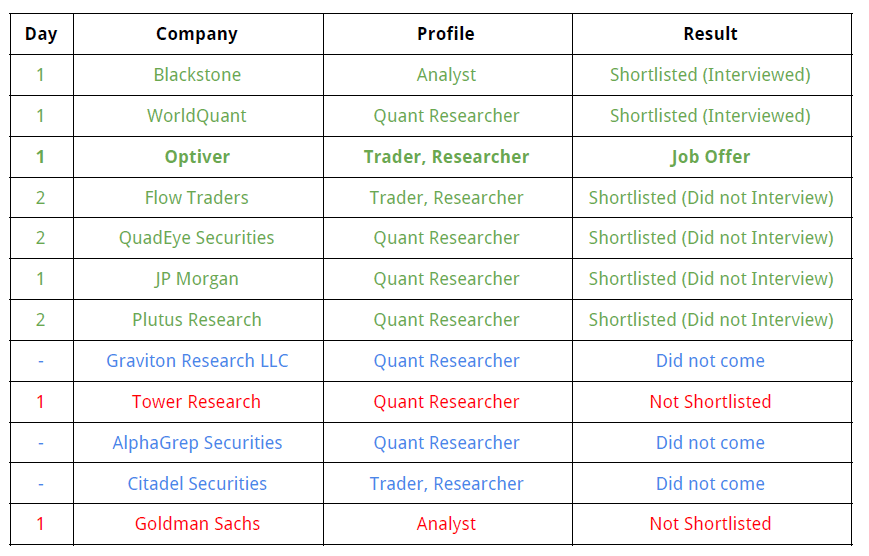Click Trader, Researcher profile in Optiver row
Viewport: 869px width, 556px height.
pyautogui.click(x=446, y=157)
